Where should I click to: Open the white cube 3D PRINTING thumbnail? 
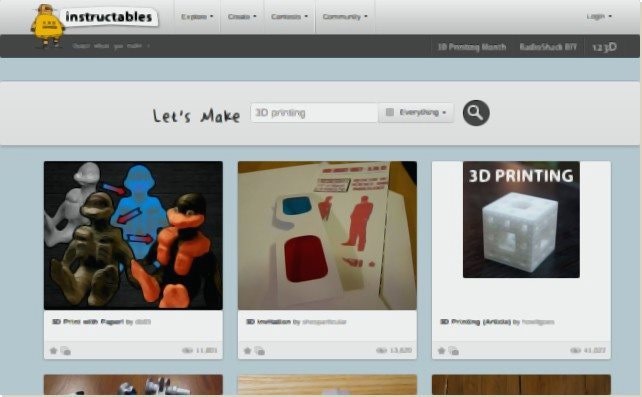pyautogui.click(x=521, y=219)
